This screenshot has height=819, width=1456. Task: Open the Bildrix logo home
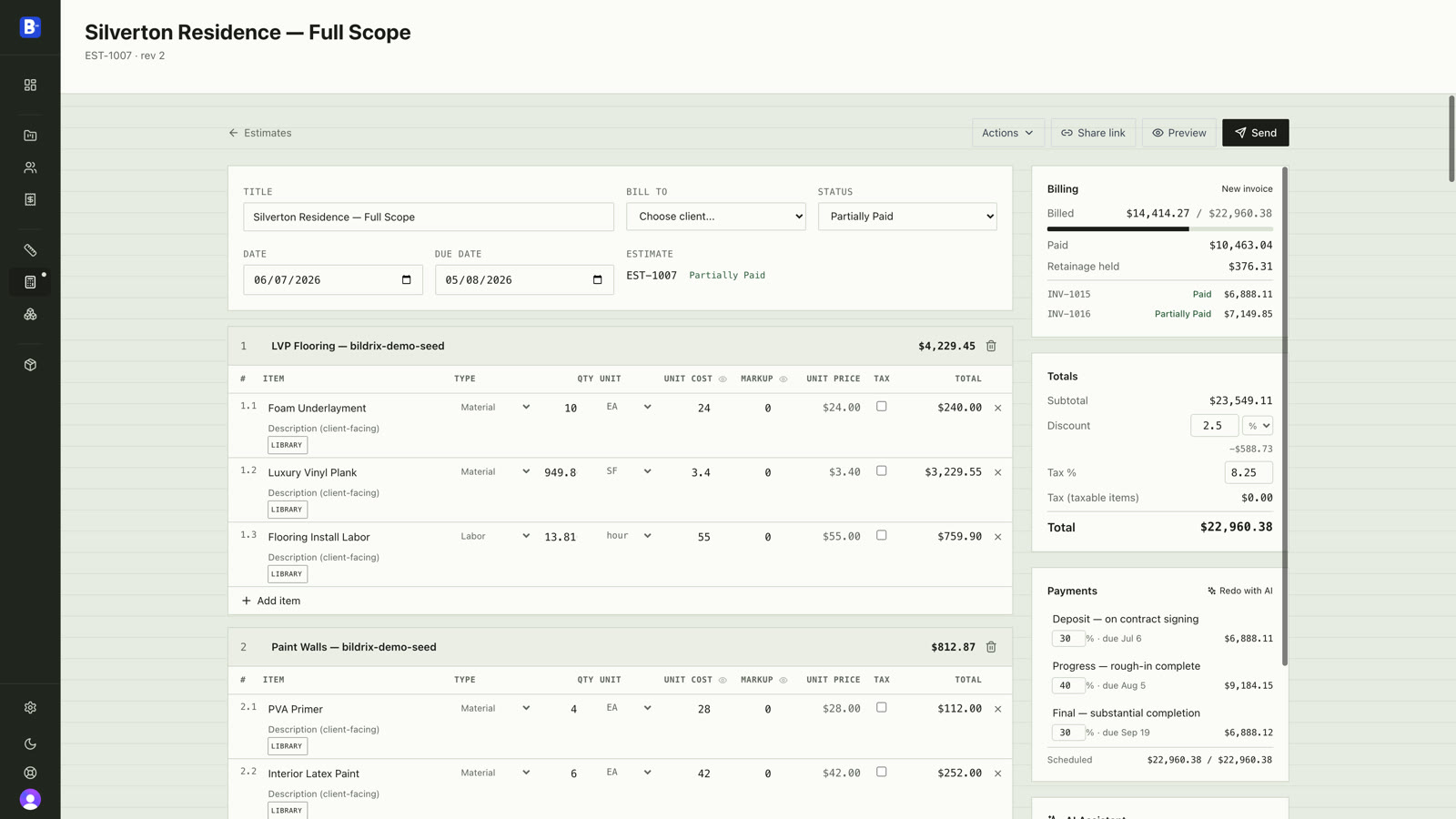(30, 27)
